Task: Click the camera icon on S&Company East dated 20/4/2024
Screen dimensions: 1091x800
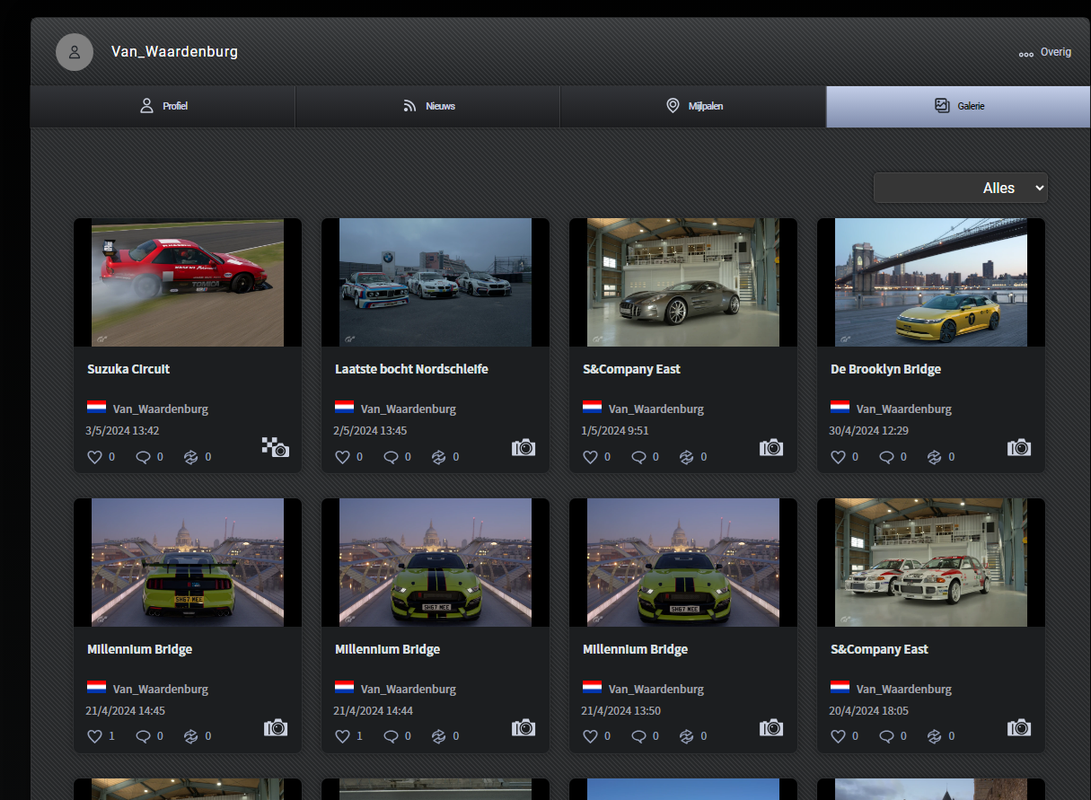Action: coord(1019,728)
